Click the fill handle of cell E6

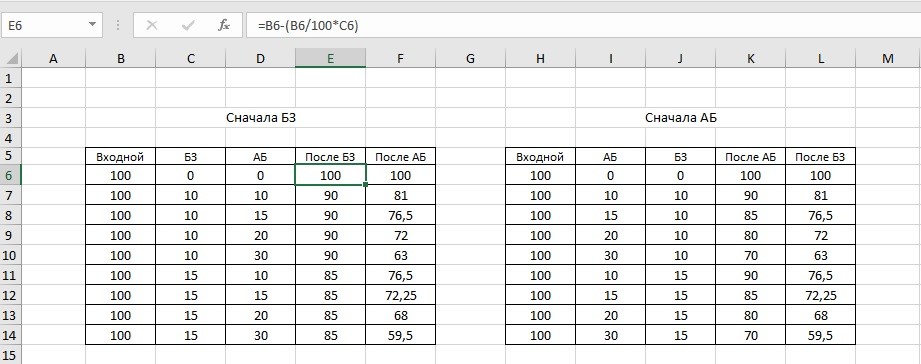coord(366,185)
